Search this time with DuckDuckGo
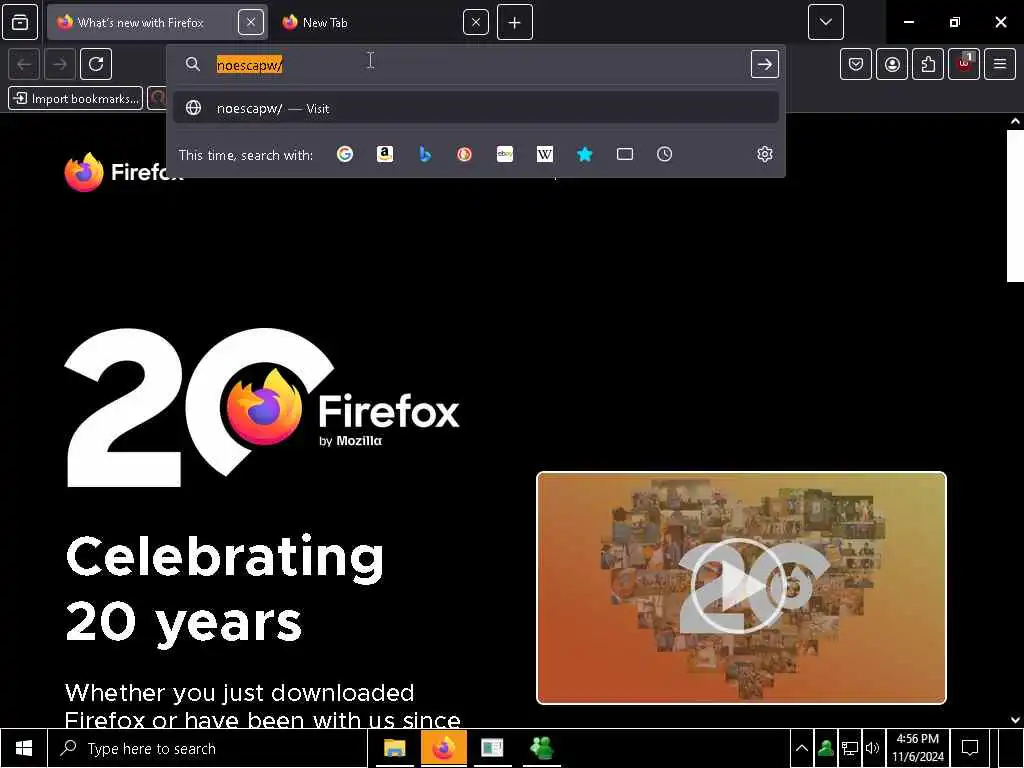The width and height of the screenshot is (1024, 768). click(464, 154)
